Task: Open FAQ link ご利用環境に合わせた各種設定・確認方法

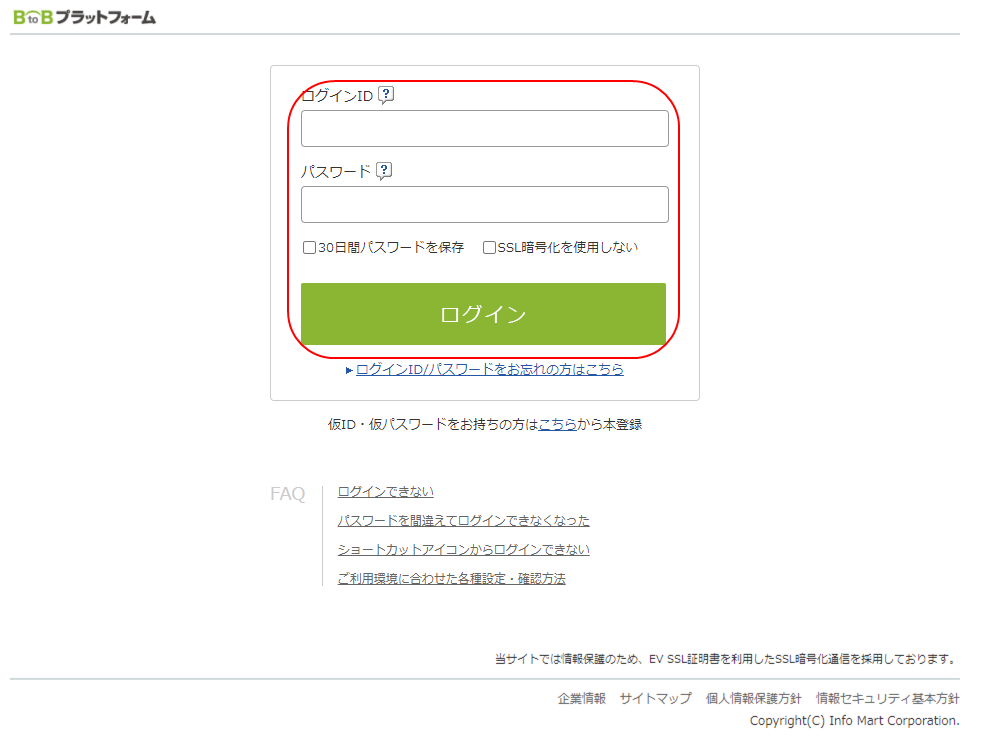Action: [x=451, y=579]
